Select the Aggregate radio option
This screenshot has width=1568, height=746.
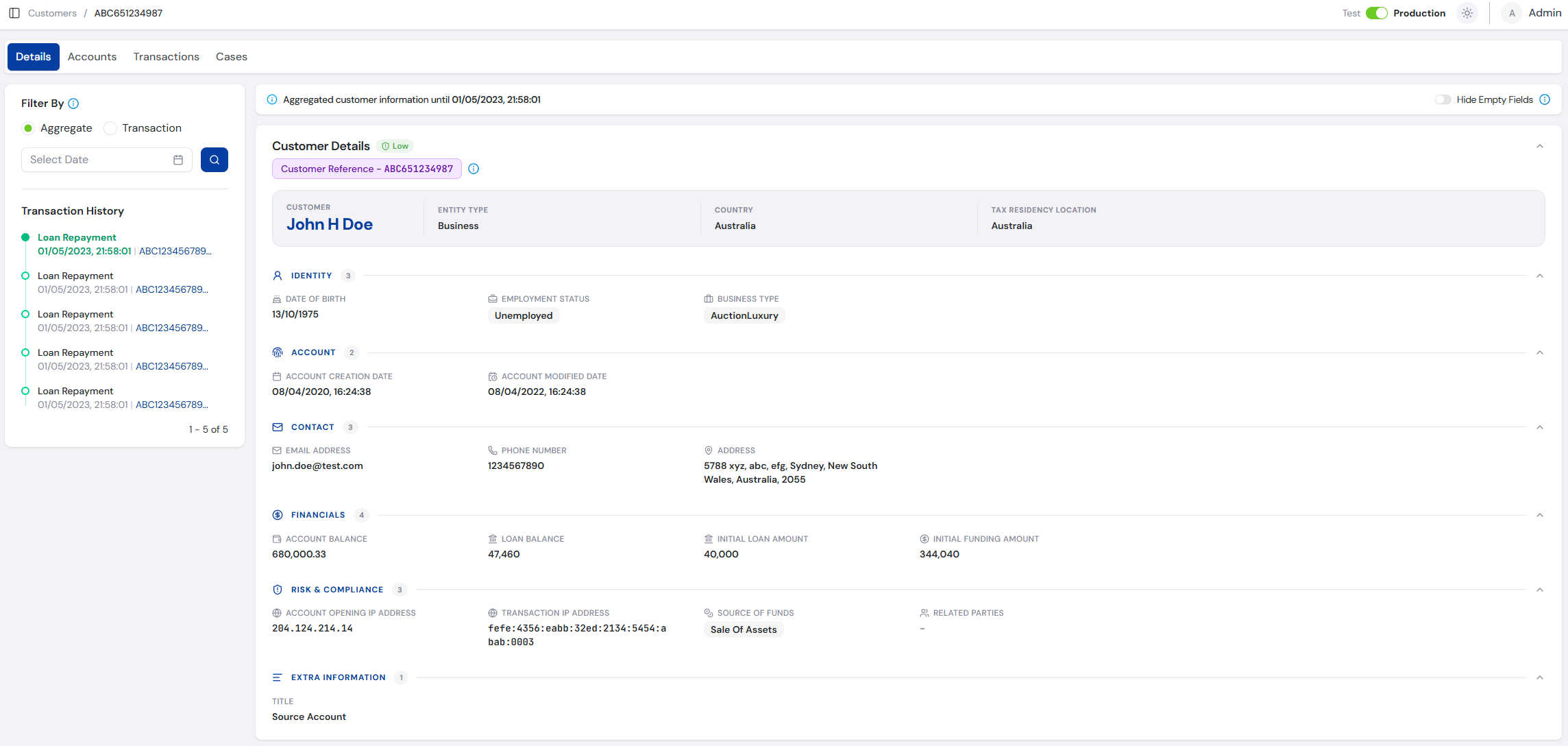[28, 128]
